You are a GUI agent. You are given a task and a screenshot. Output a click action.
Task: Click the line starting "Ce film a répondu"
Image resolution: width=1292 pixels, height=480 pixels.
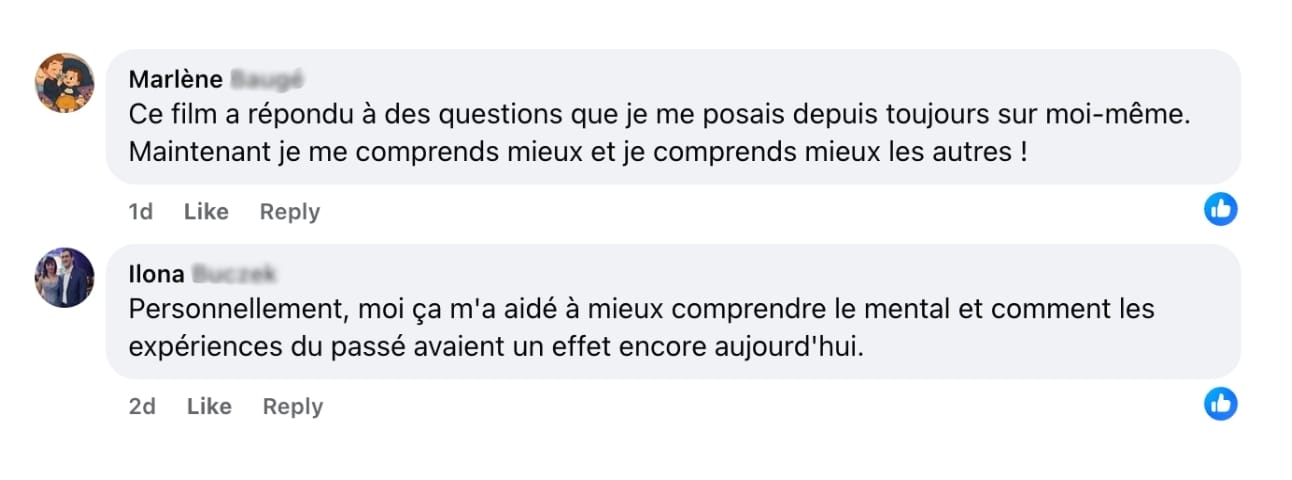click(x=660, y=115)
